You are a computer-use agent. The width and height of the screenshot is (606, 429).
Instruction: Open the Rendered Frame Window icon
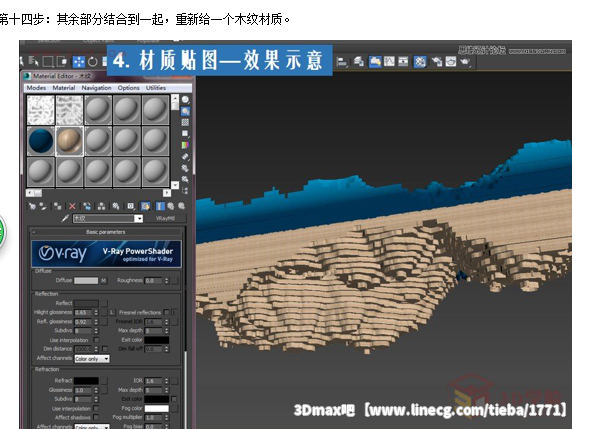[x=451, y=62]
